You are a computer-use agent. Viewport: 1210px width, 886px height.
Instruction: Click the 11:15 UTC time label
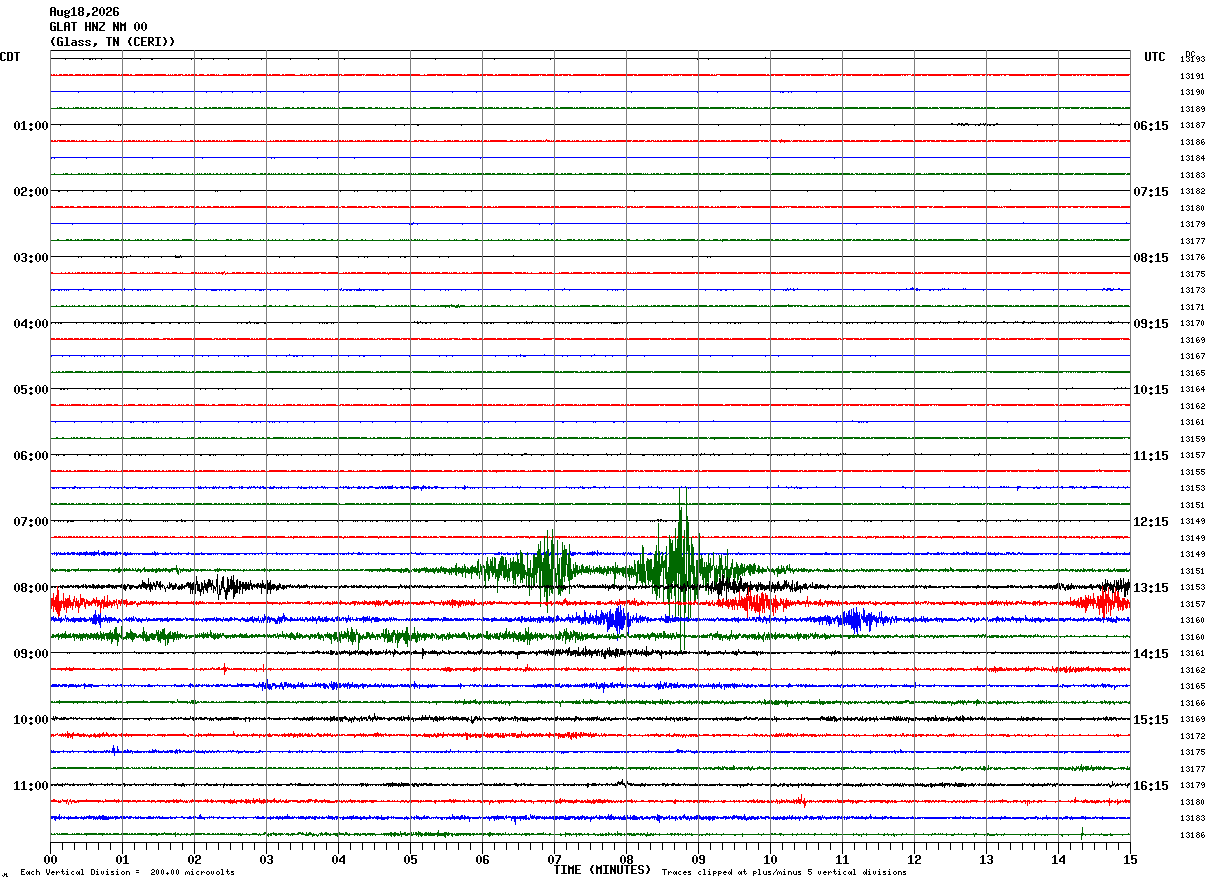click(1151, 456)
